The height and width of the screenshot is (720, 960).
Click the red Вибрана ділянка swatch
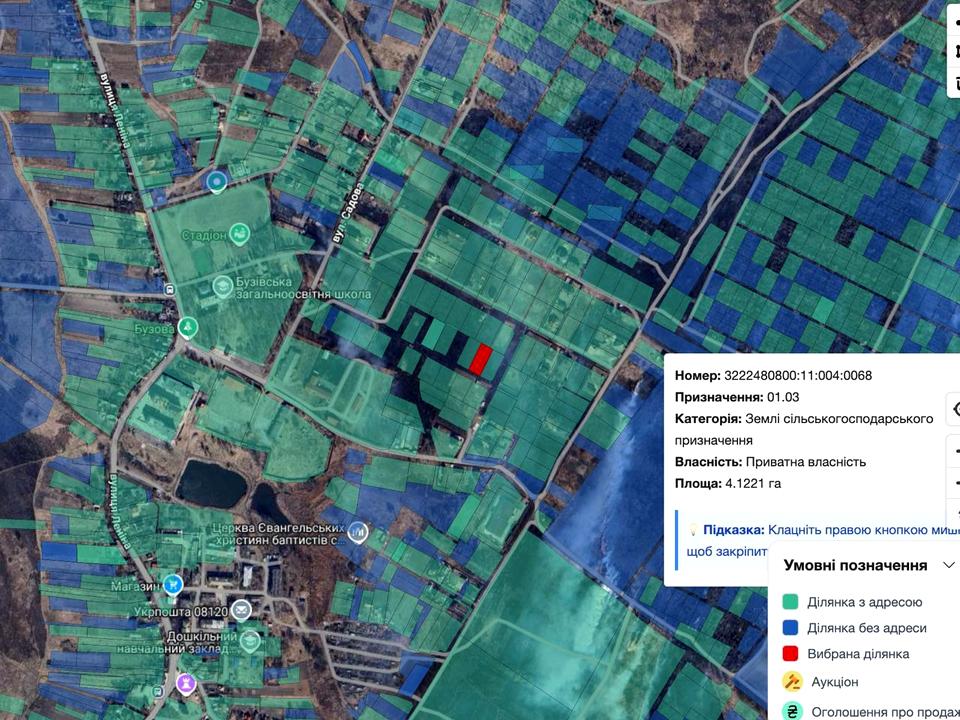coord(790,654)
